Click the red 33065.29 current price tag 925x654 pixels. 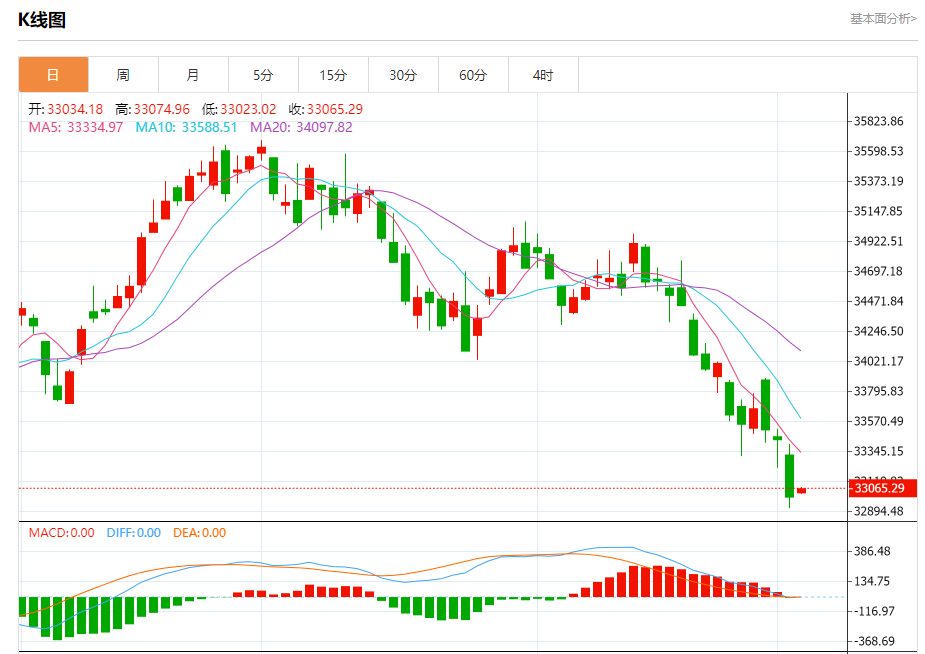883,488
